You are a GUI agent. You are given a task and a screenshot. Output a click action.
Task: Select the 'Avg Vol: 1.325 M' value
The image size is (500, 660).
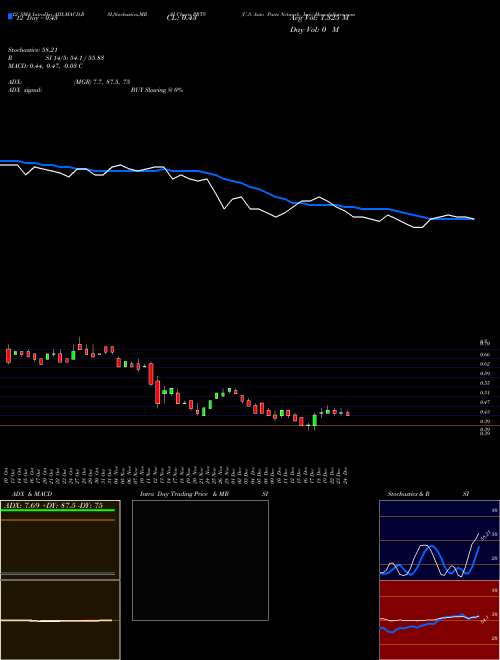[x=319, y=18]
